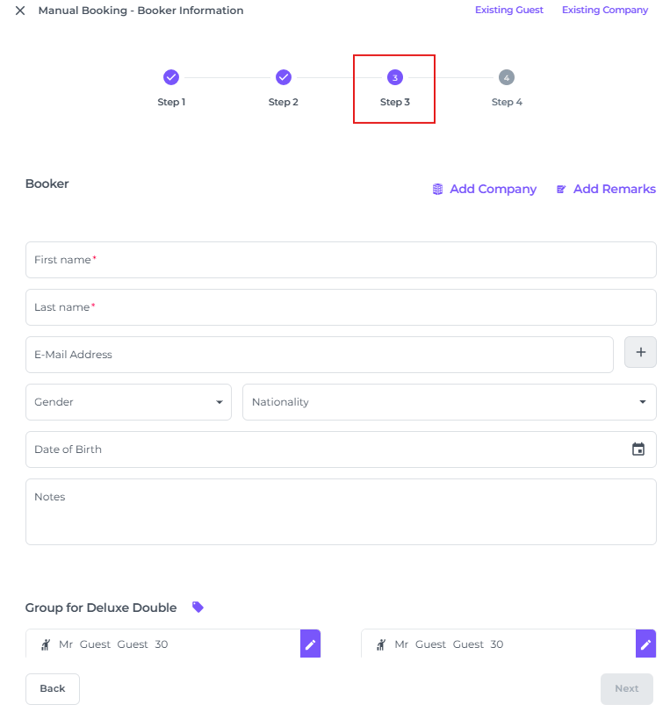Edit the first guest with pencil icon
The image size is (670, 712).
point(310,644)
